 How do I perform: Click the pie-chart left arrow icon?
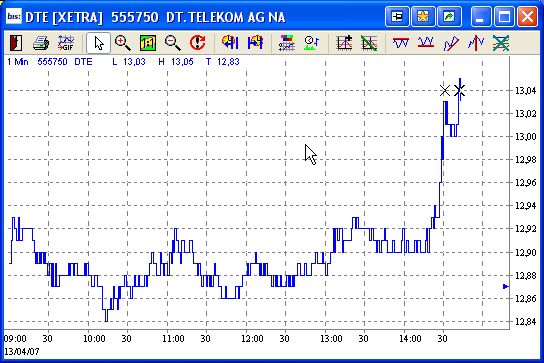[x=230, y=43]
